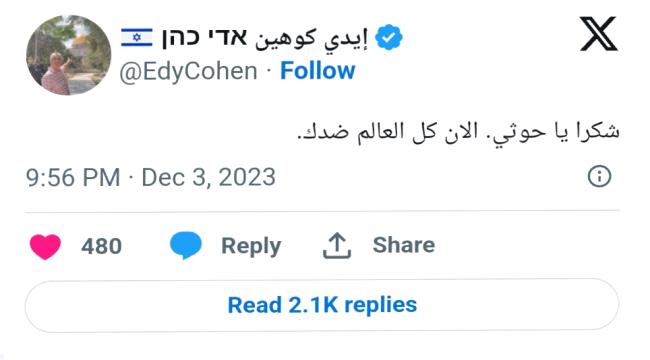Read 2.1K replies

(322, 306)
